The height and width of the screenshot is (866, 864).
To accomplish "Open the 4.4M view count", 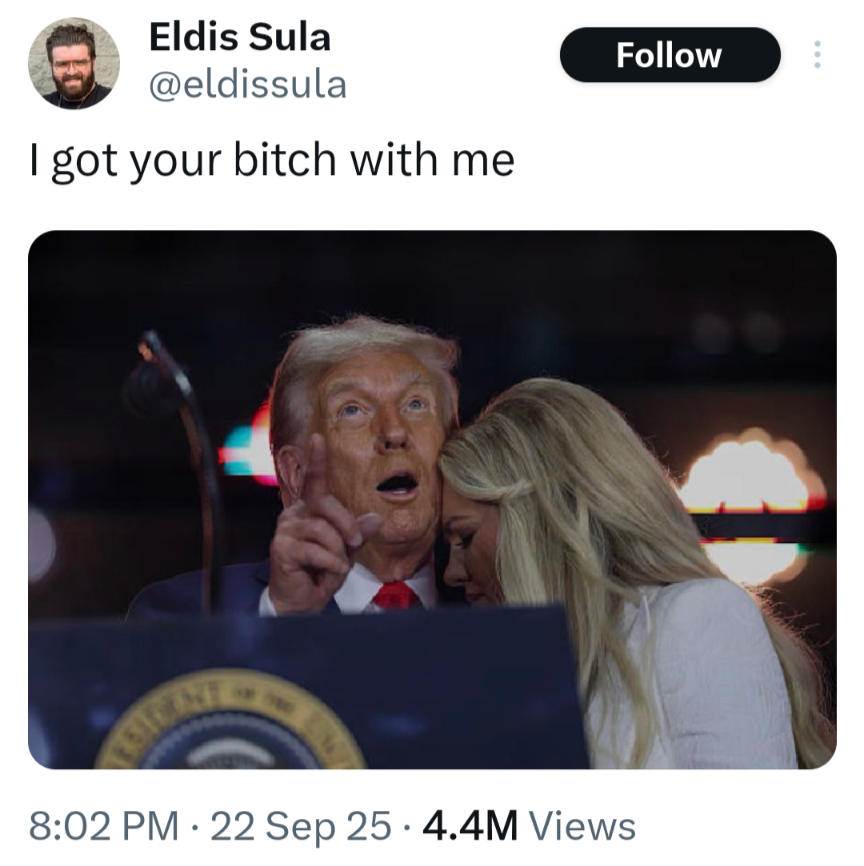I will tap(470, 826).
